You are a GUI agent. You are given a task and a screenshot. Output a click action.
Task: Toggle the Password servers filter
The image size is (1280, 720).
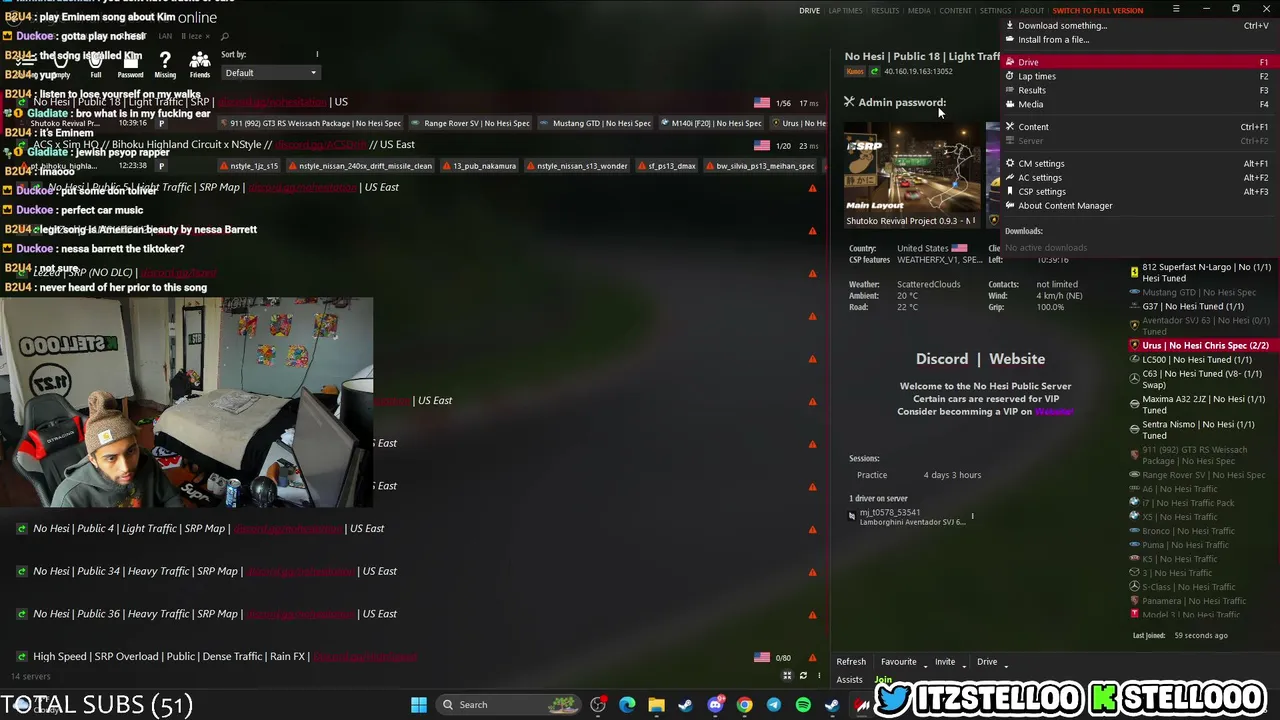coord(130,65)
